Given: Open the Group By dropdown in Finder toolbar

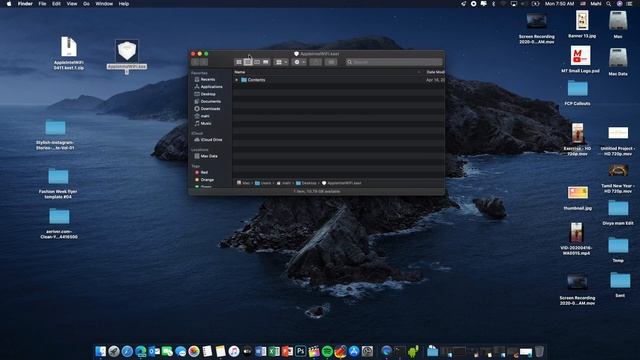Looking at the screenshot, I should pos(281,62).
